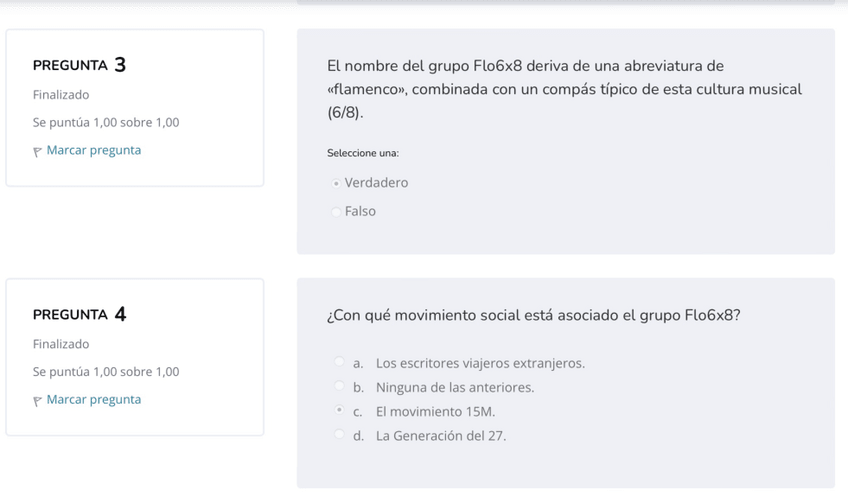Select radio button for option d

click(339, 435)
